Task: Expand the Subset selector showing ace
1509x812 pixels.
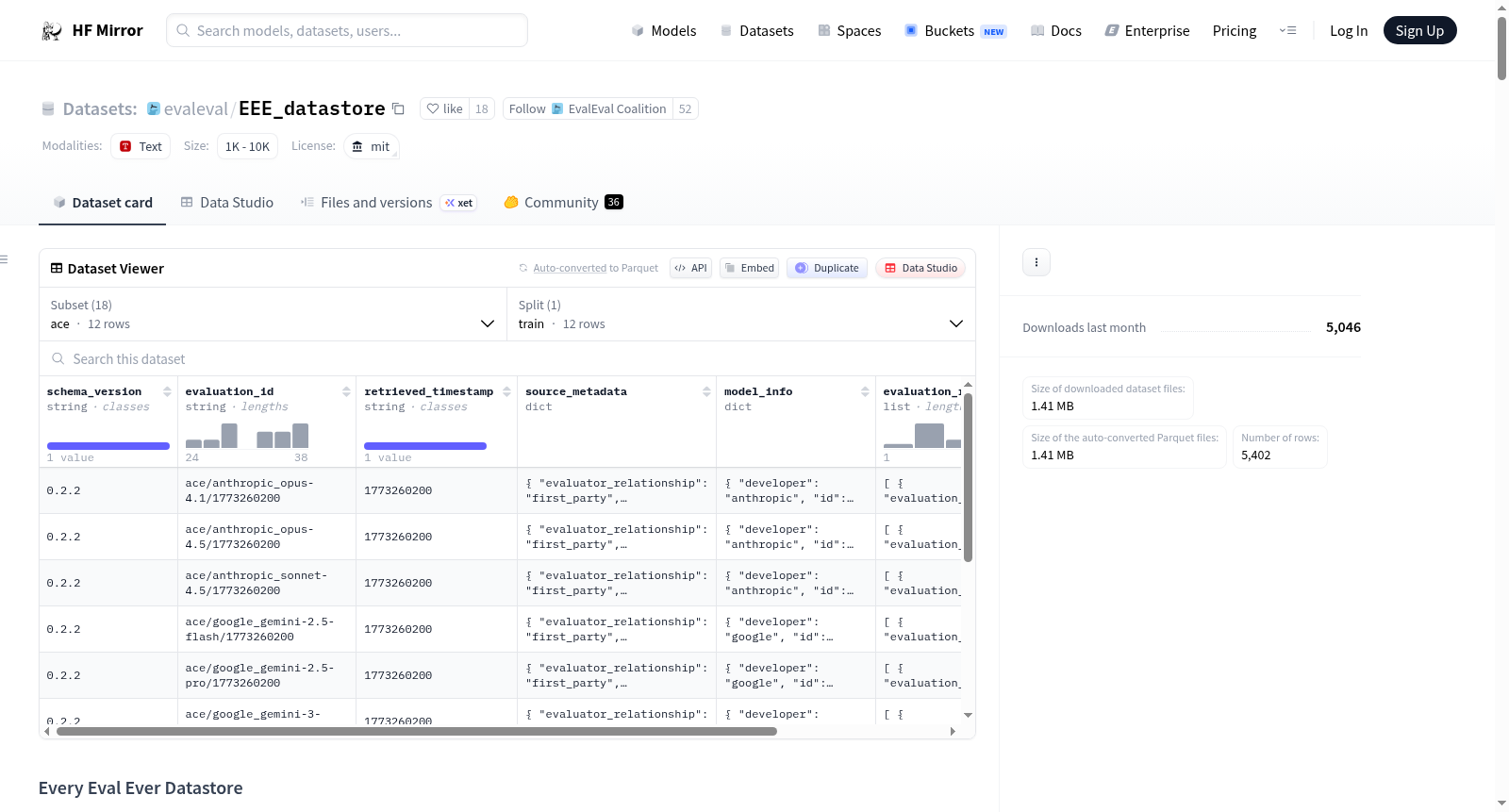Action: [273, 314]
